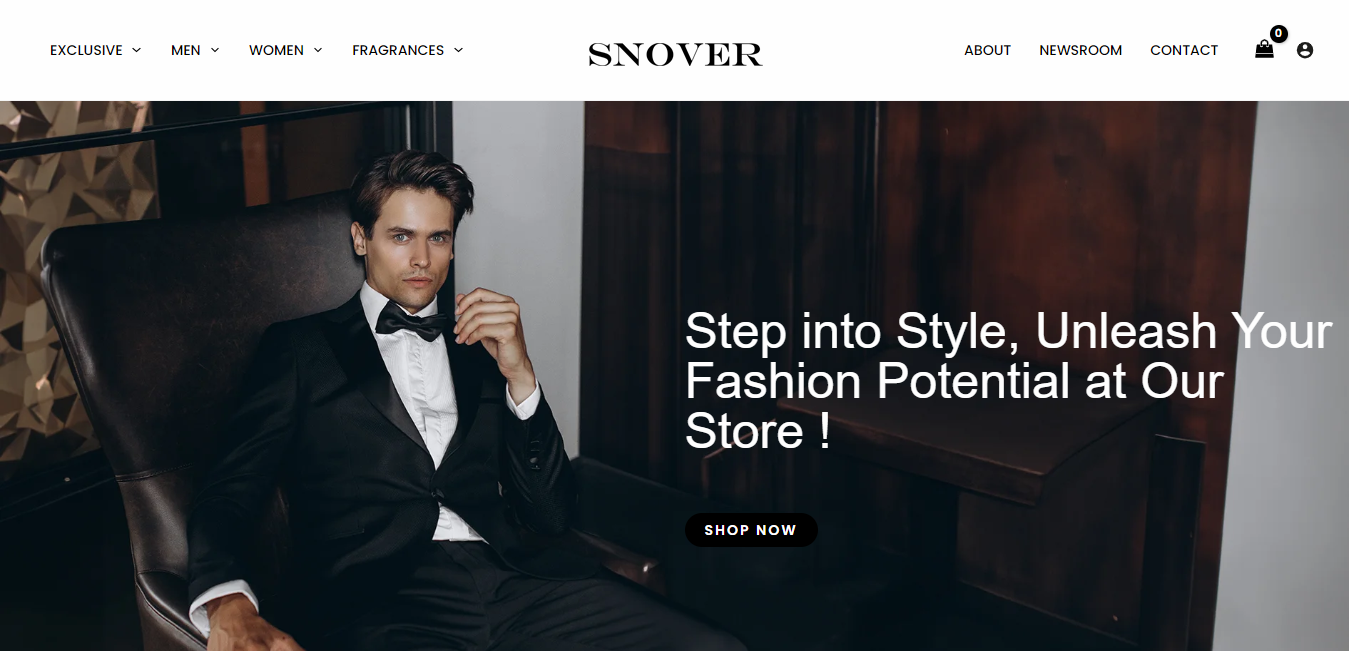Open the shopping bag cart icon
The height and width of the screenshot is (651, 1349).
(1264, 50)
